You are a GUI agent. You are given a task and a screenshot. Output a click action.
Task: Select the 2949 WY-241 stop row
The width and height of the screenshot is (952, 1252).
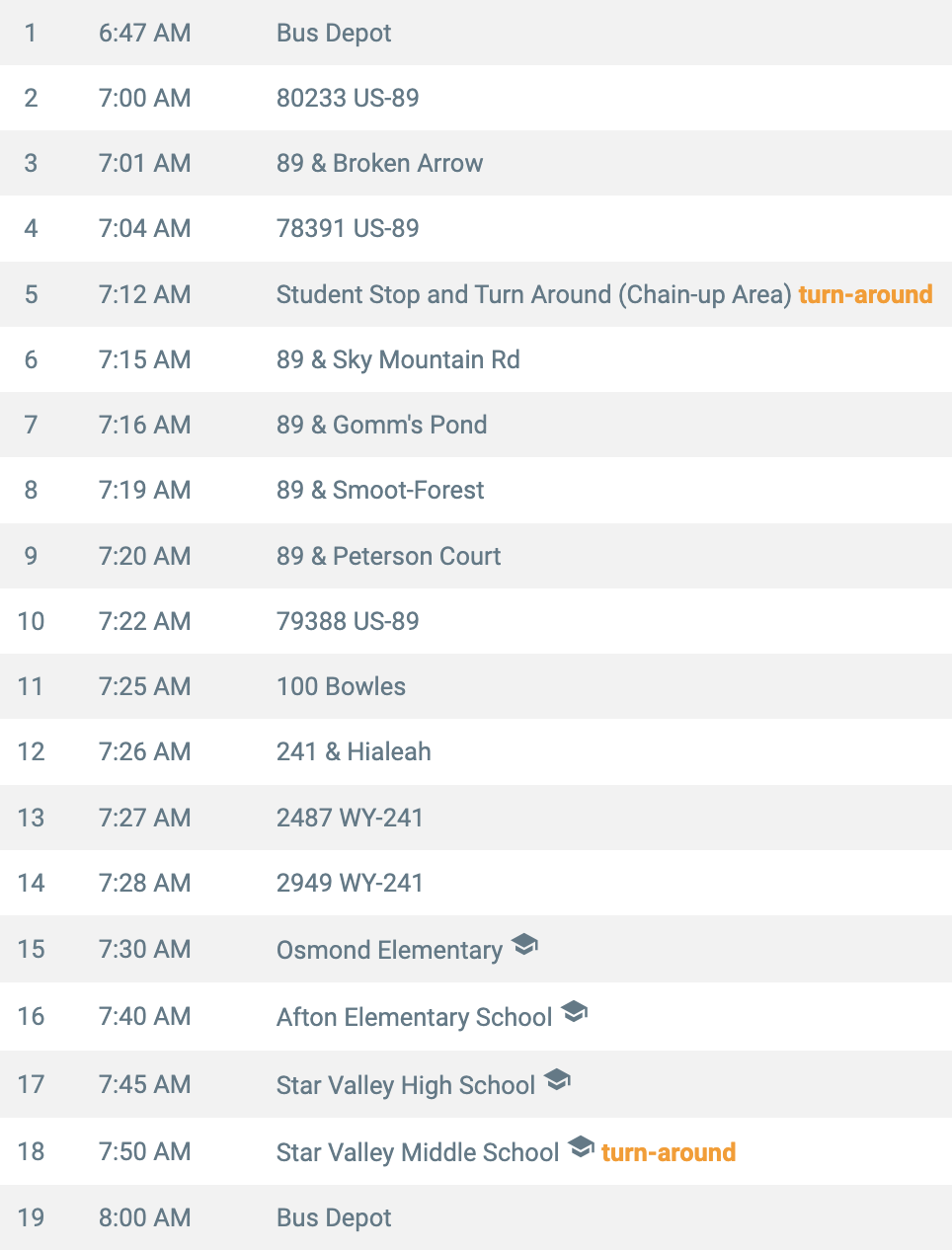(x=476, y=883)
